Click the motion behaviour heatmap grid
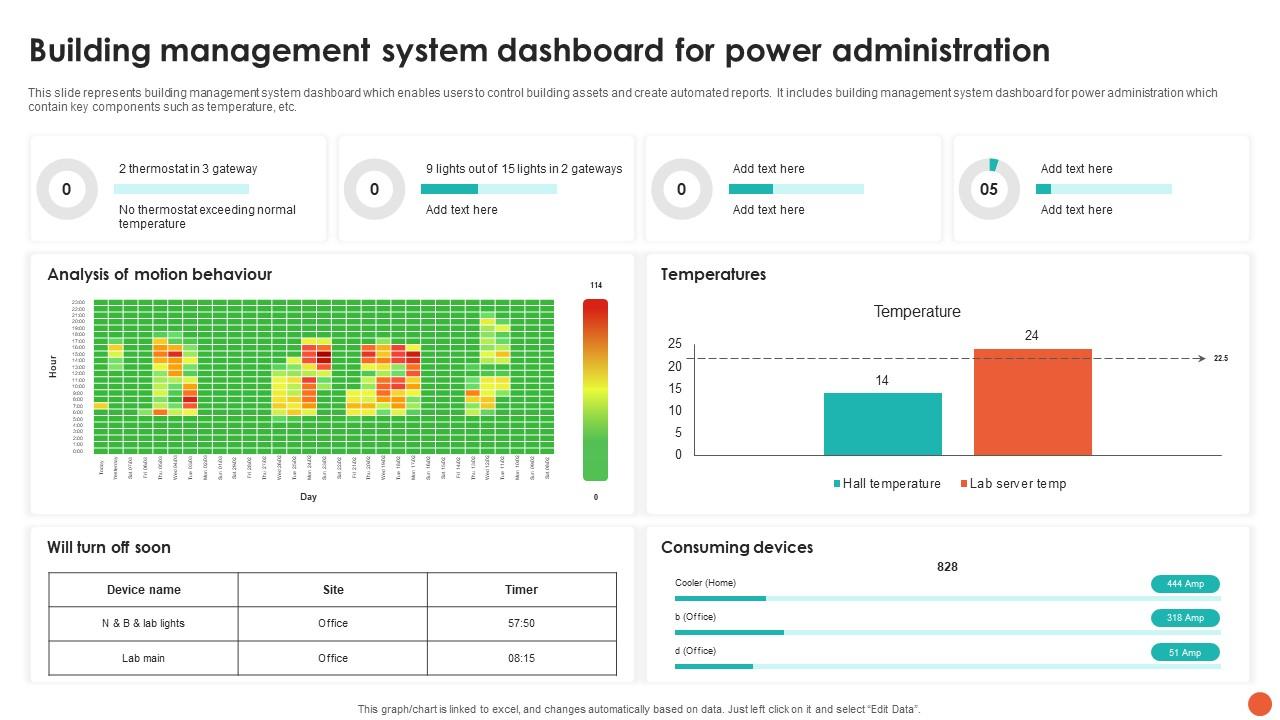Viewport: 1280px width, 720px height. (x=323, y=376)
